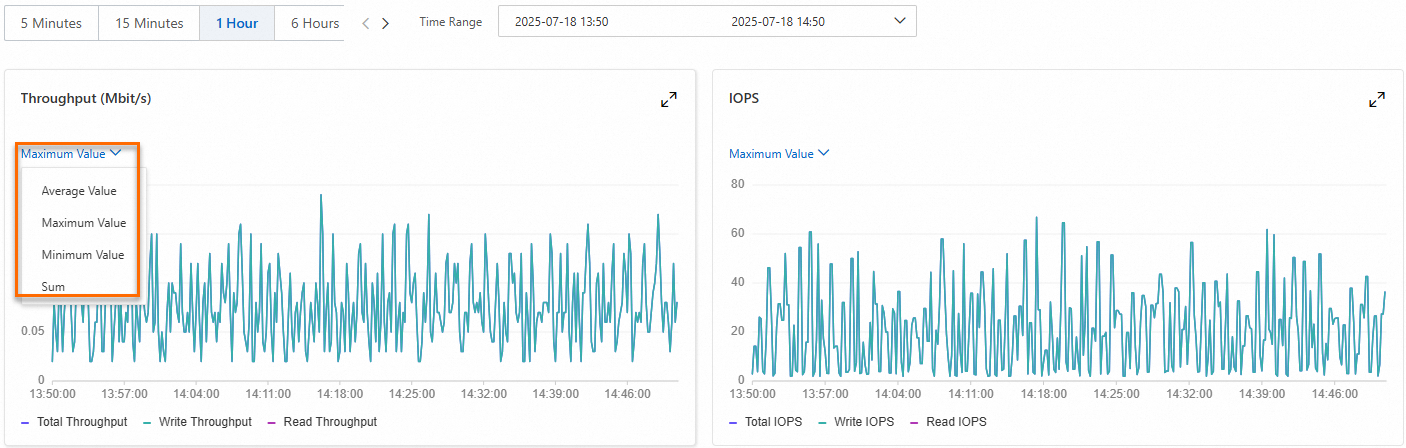Select Minimum Value from the list
The image size is (1406, 448).
coord(82,255)
